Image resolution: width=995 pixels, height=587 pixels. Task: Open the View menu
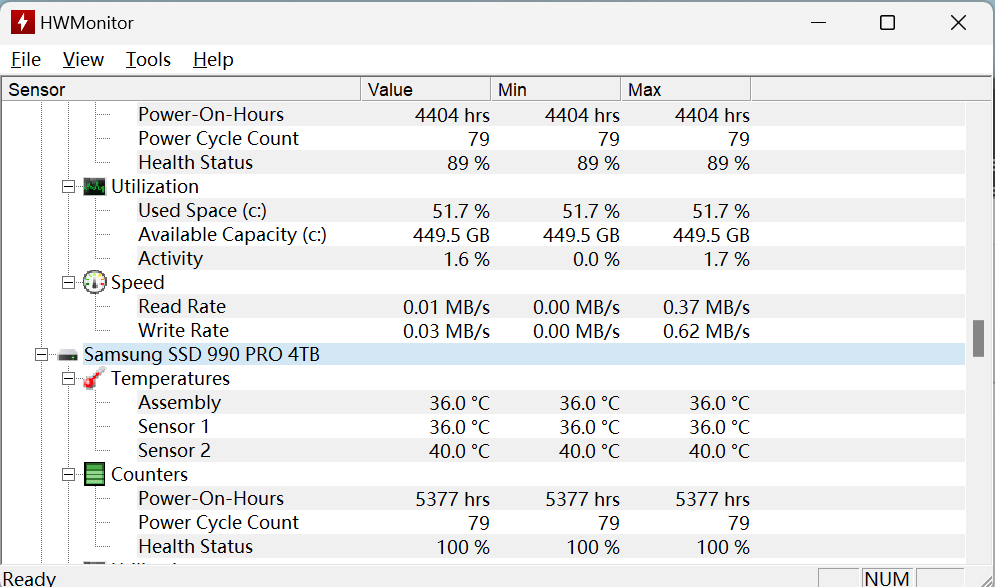[x=83, y=60]
